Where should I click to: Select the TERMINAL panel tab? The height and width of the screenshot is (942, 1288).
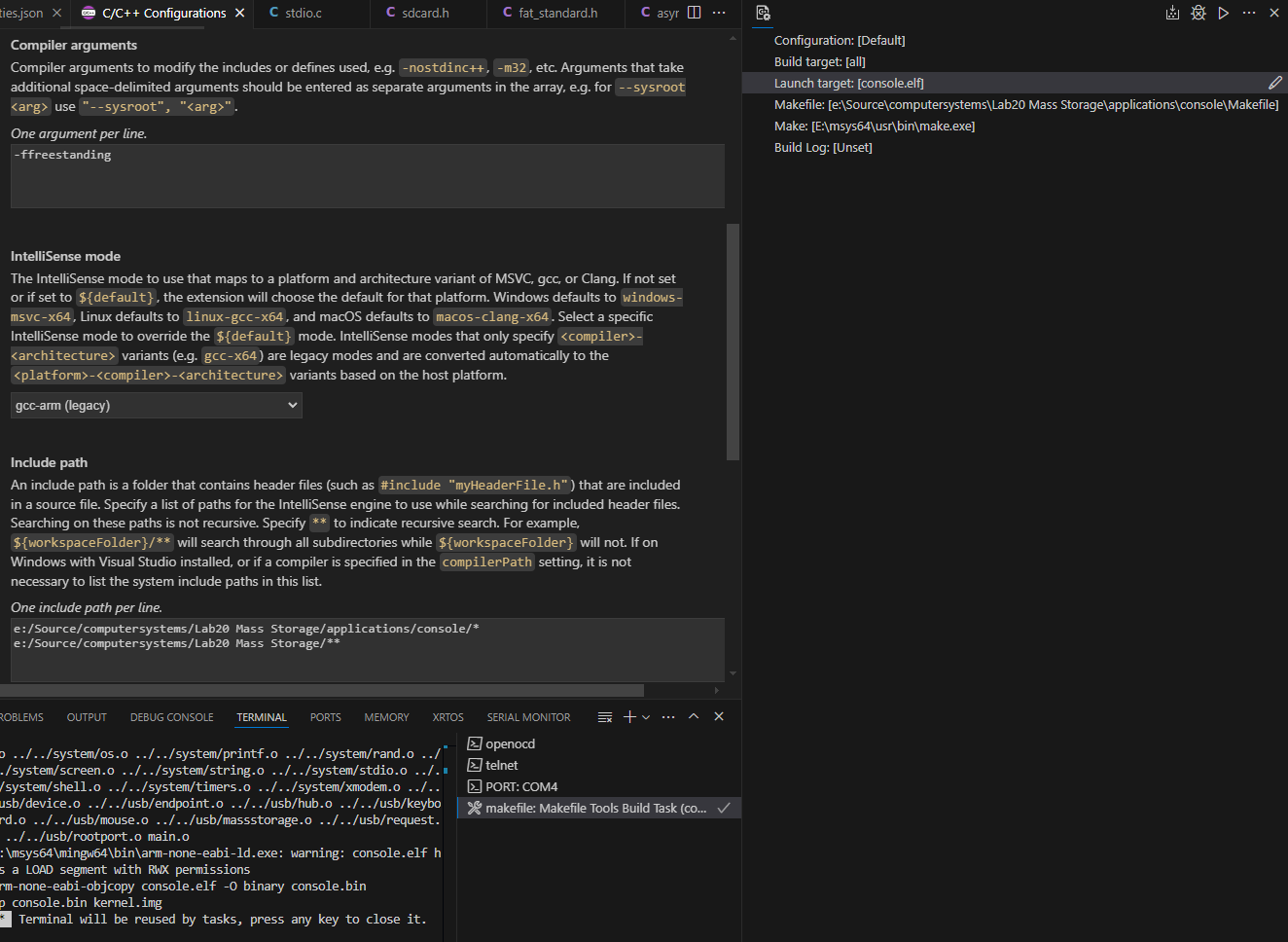point(262,717)
